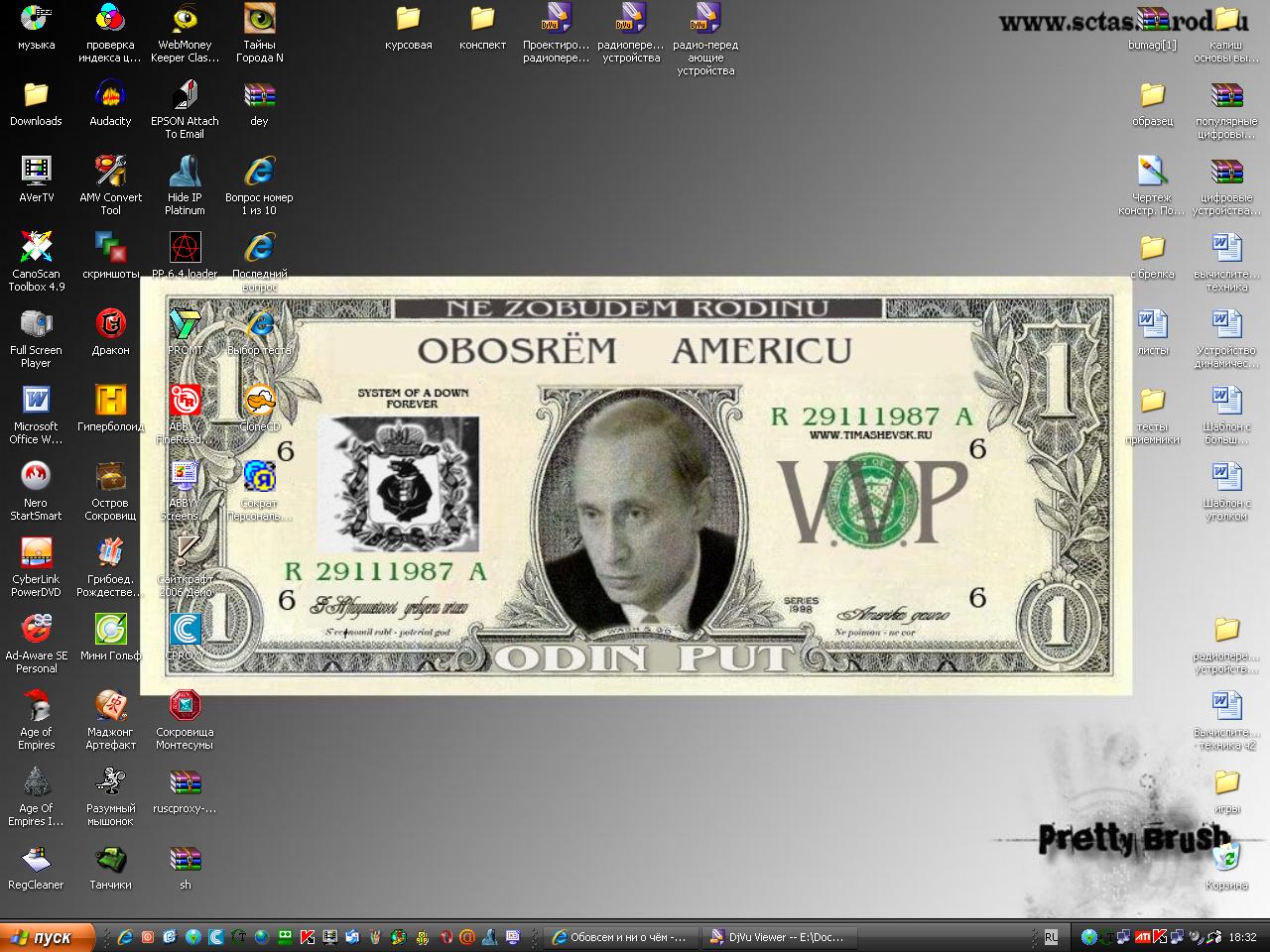Open PROMT translator icon
Viewport: 1270px width, 952px height.
pyautogui.click(x=185, y=333)
